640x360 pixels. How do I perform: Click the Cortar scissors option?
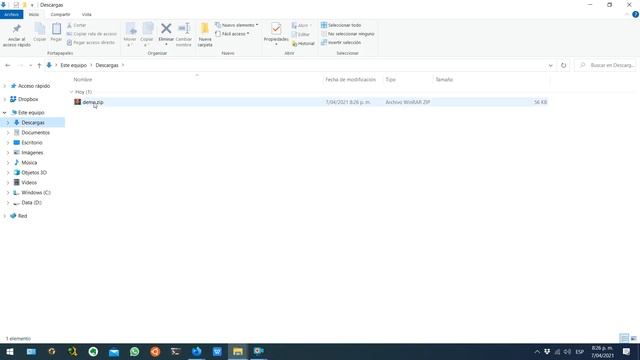pos(77,25)
